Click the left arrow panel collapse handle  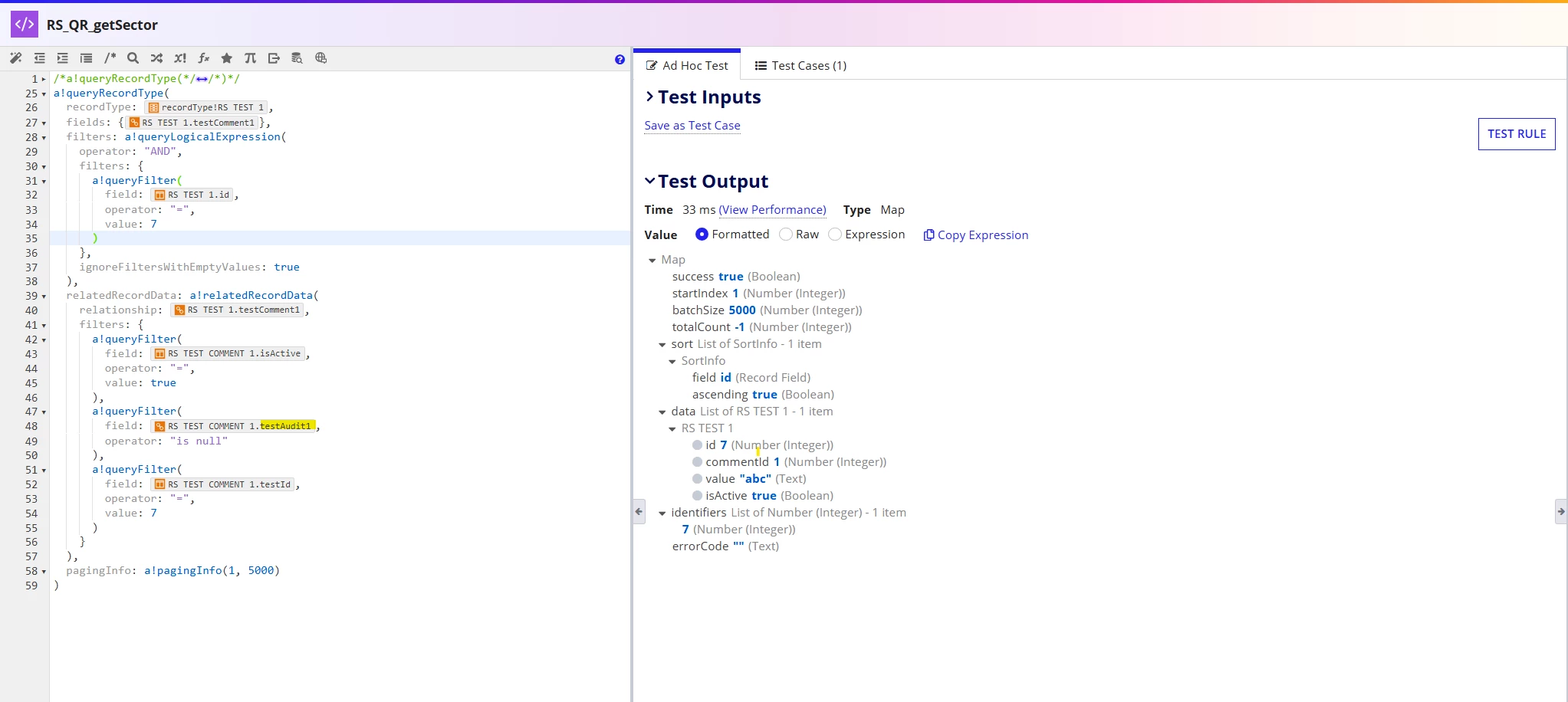coord(639,511)
